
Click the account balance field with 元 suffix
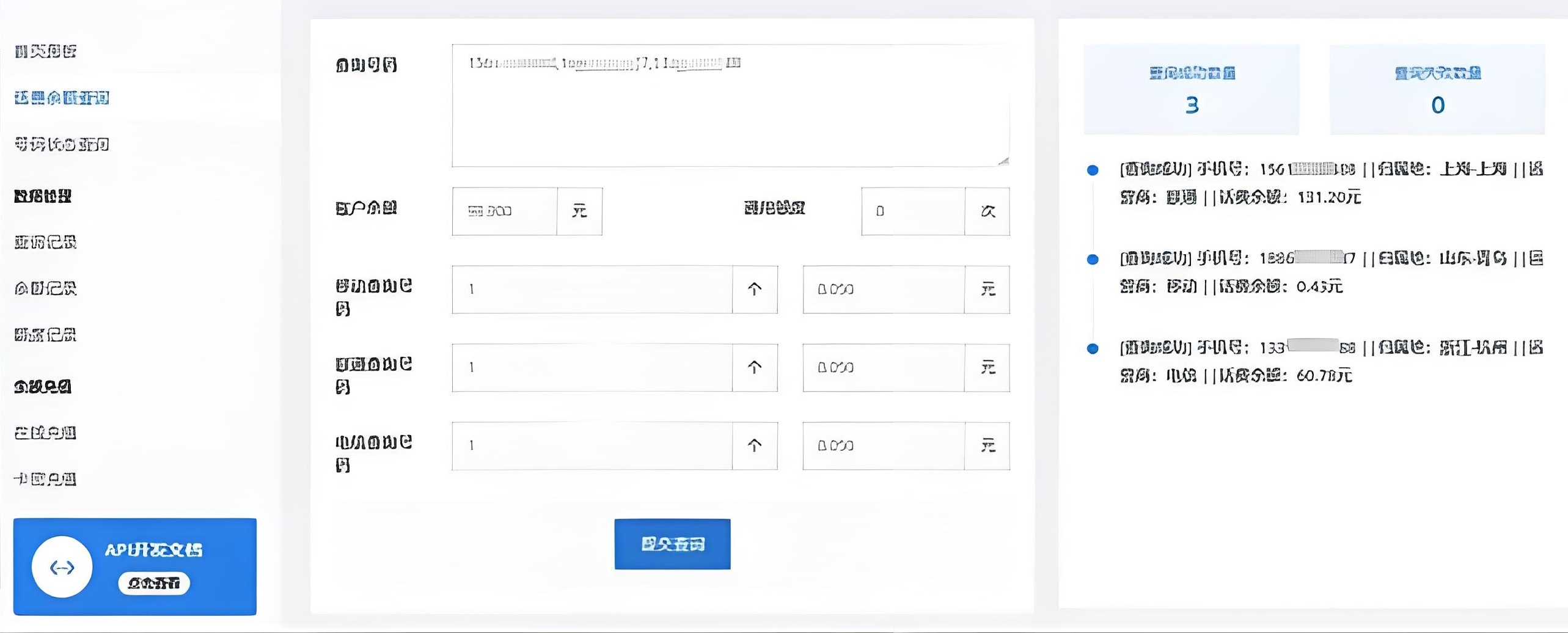pyautogui.click(x=505, y=211)
